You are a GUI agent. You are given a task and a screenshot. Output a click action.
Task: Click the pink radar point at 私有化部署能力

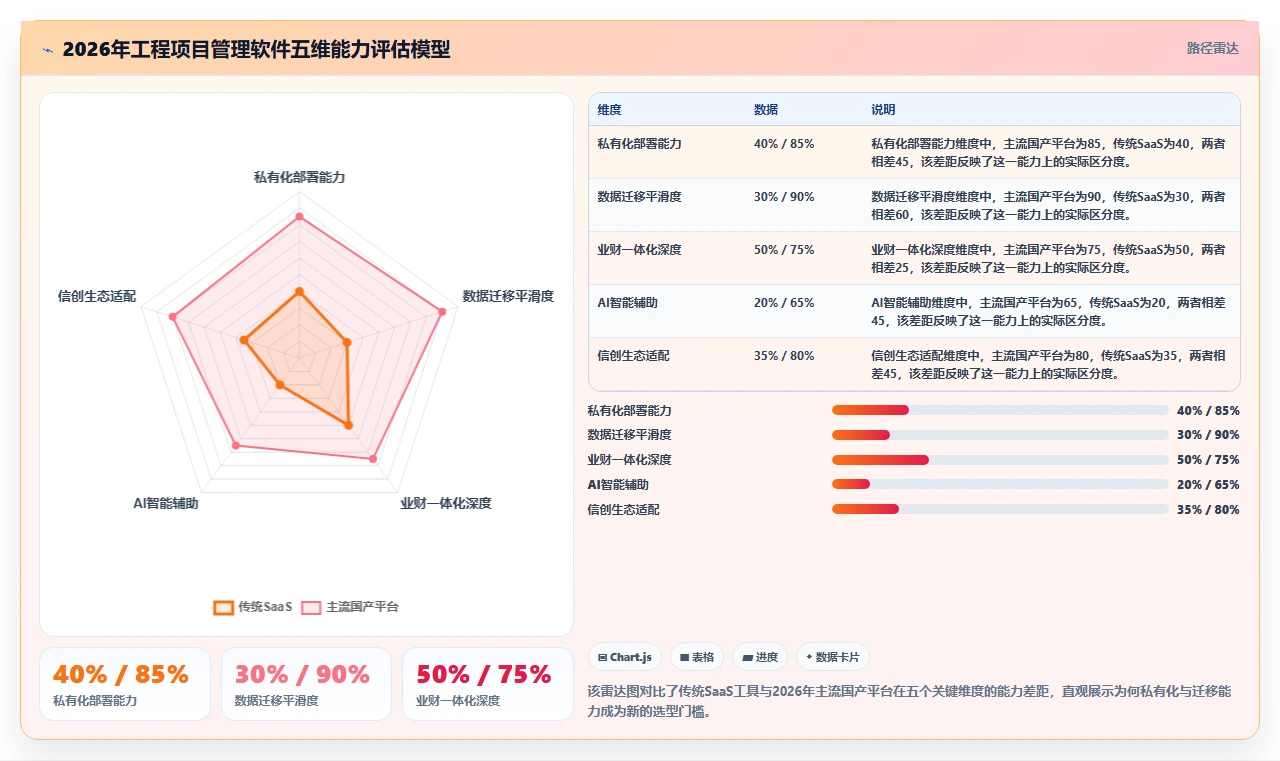(299, 216)
